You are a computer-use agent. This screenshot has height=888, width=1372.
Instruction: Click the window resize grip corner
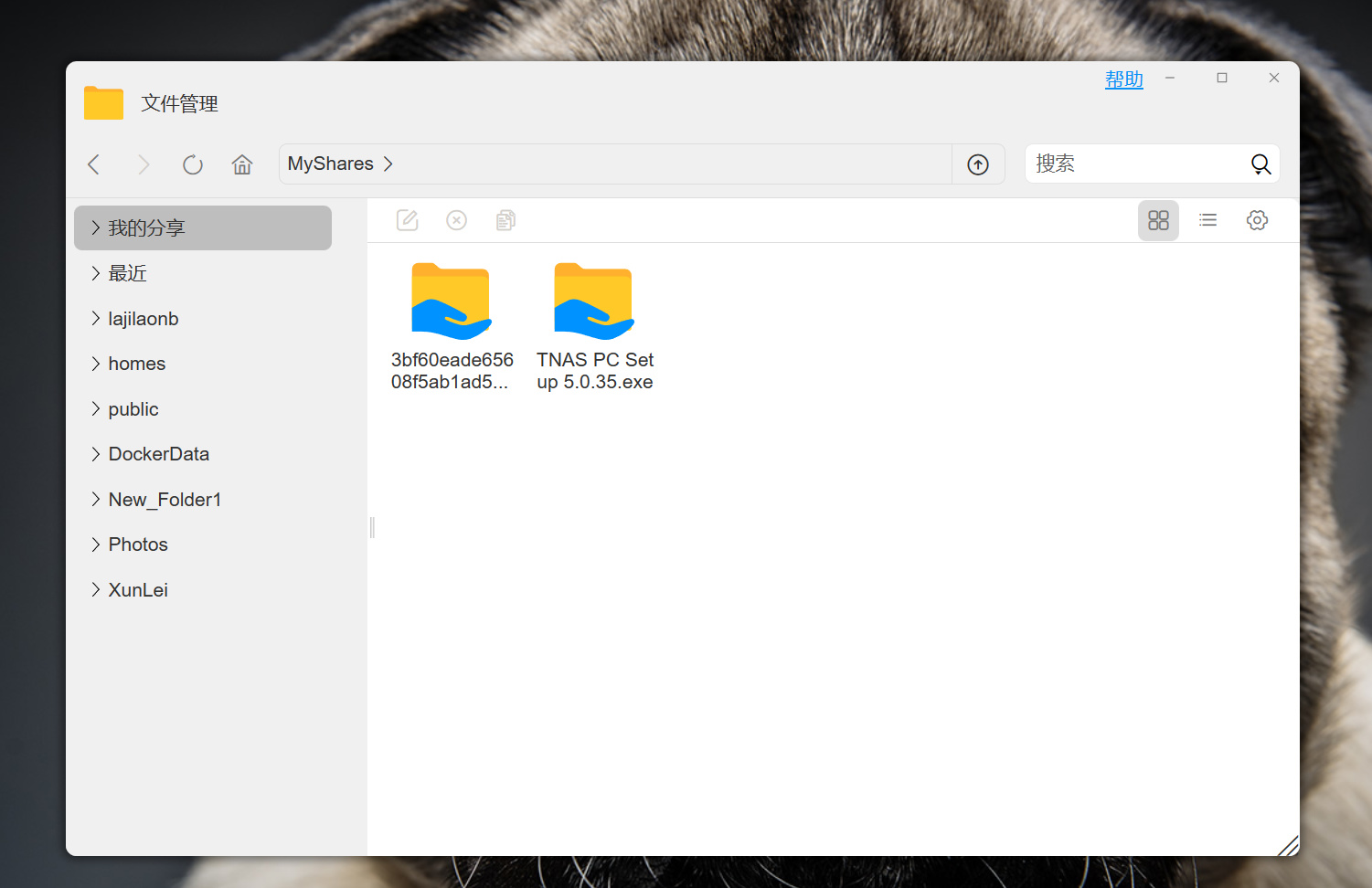(x=1288, y=845)
